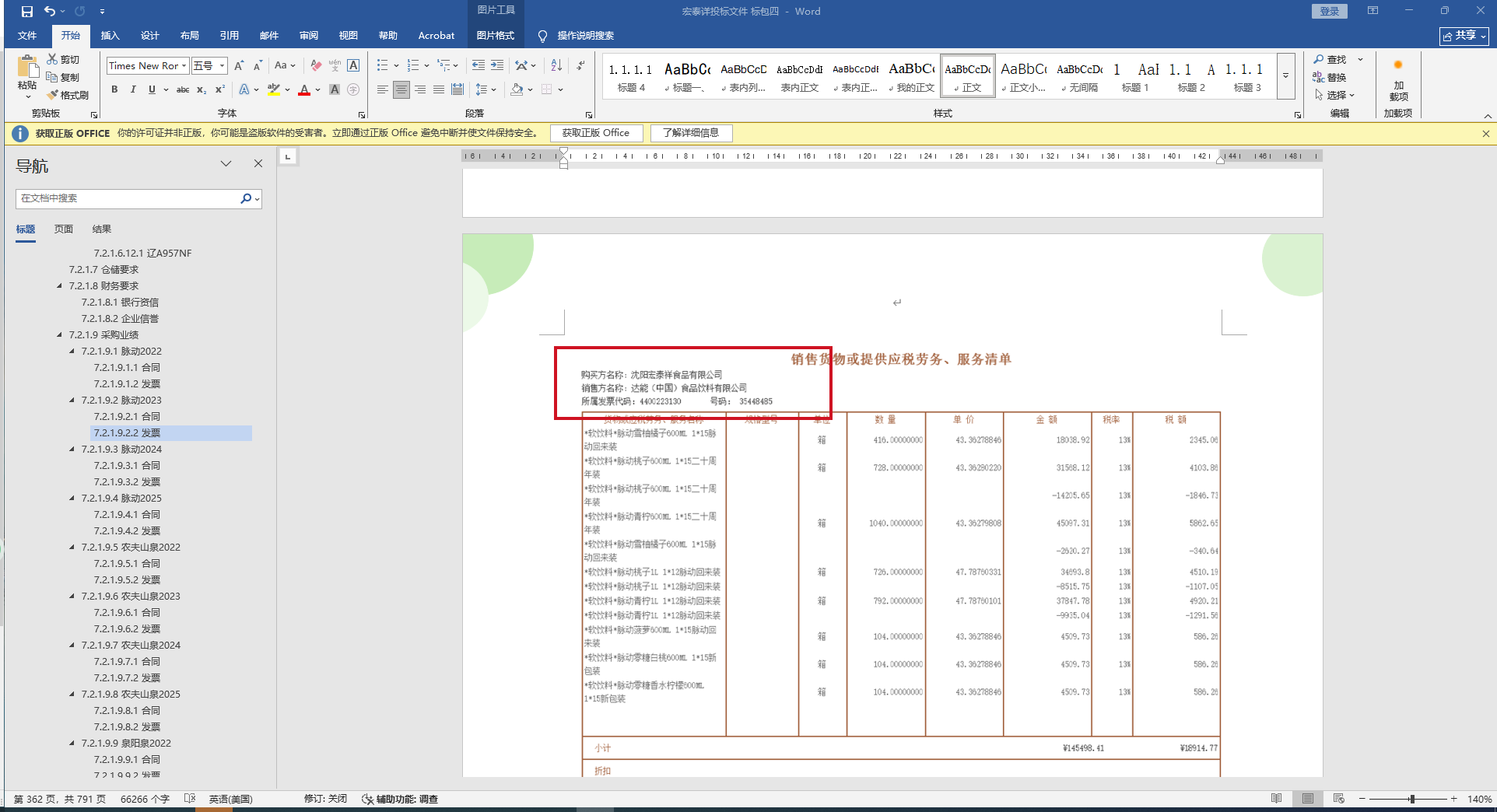Image resolution: width=1497 pixels, height=812 pixels.
Task: Click the superscript x² icon
Action: tap(220, 90)
